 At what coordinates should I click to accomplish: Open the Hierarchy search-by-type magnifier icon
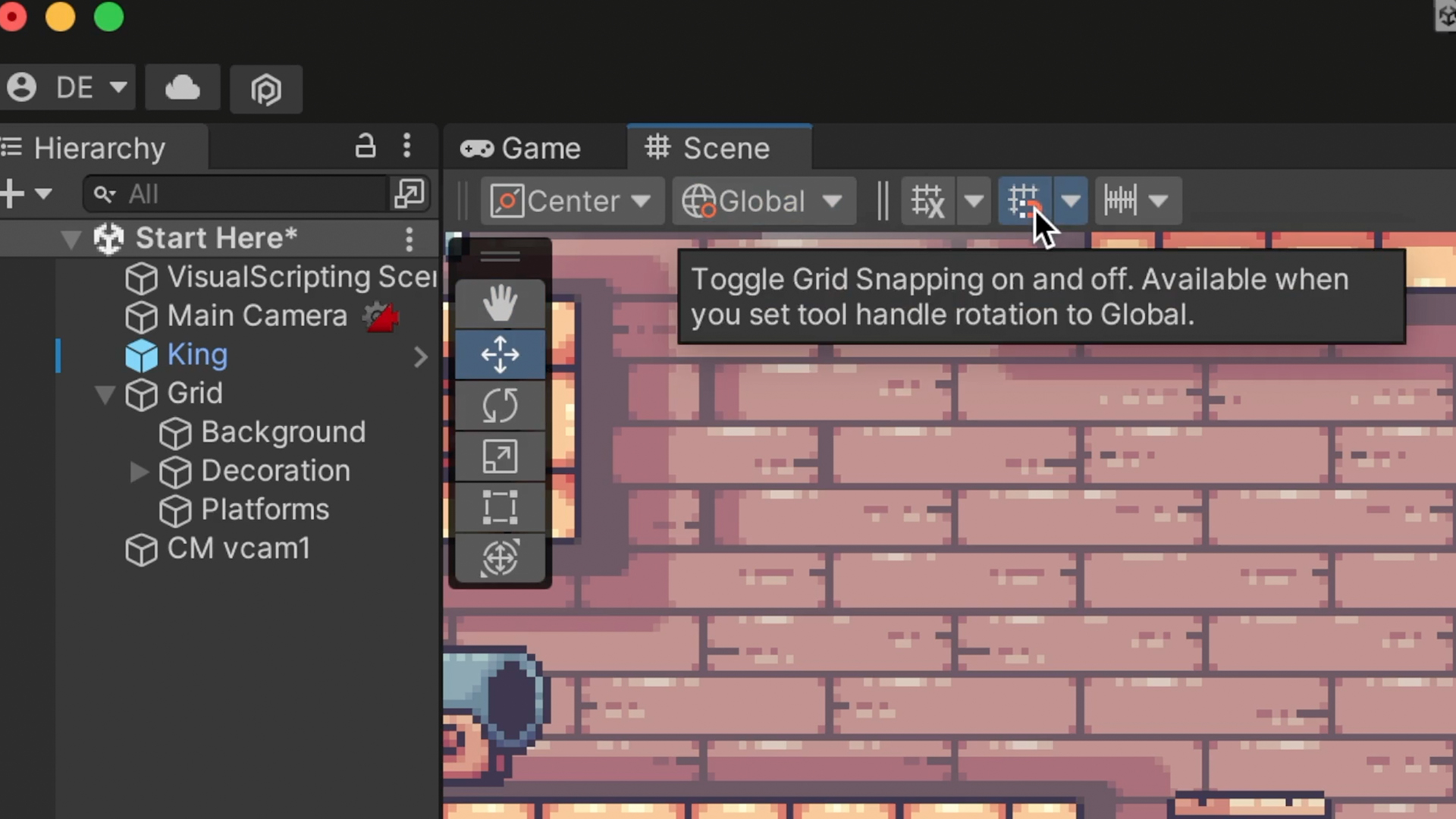click(105, 194)
